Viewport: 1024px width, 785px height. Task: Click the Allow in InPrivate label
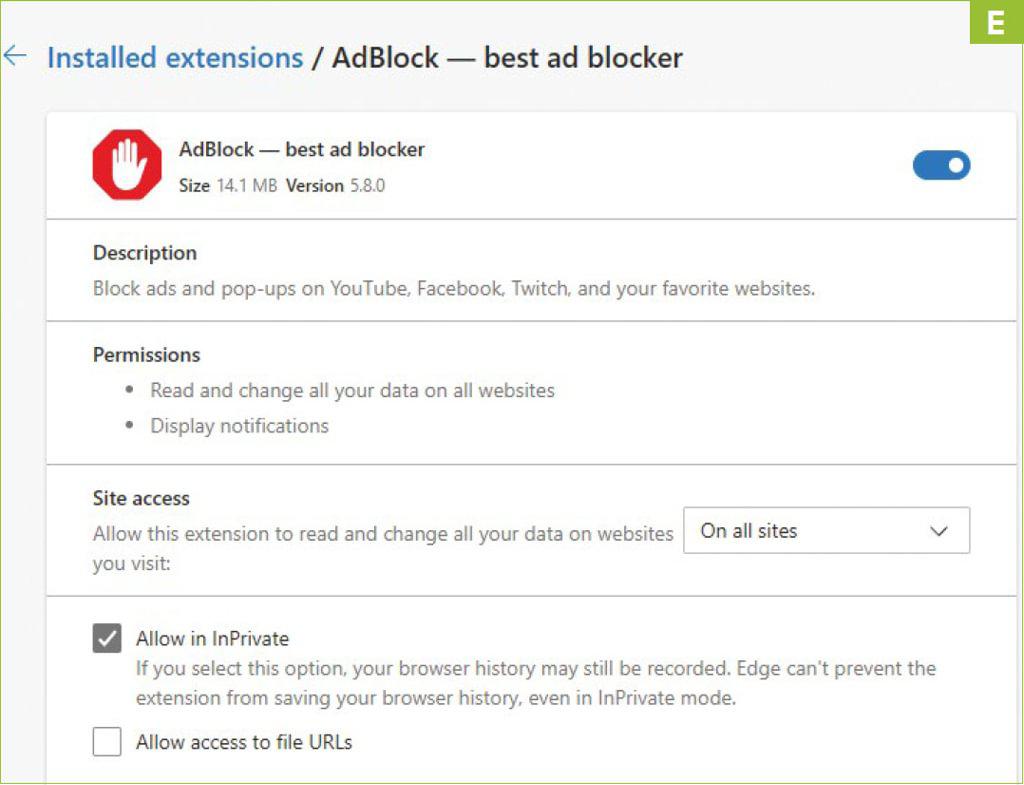click(212, 638)
